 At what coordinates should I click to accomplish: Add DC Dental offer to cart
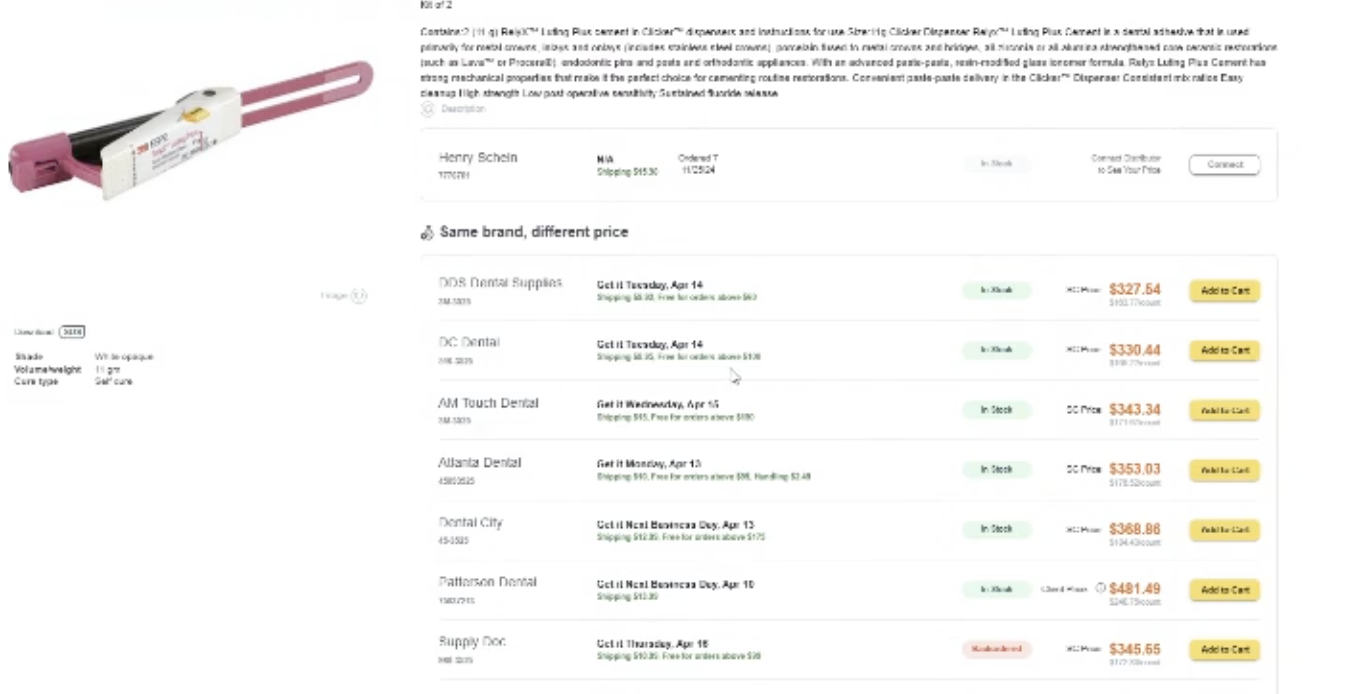[1224, 351]
